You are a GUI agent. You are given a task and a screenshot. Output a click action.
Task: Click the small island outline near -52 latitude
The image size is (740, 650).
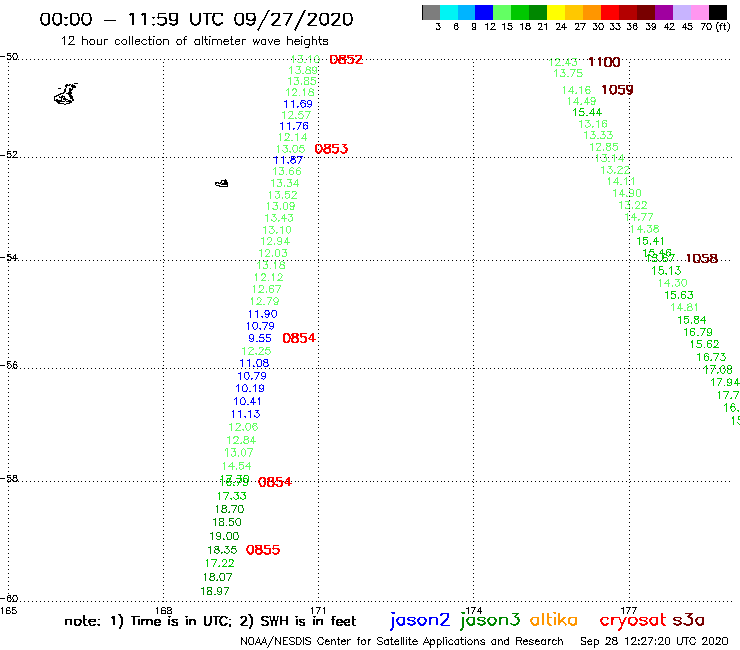[222, 183]
